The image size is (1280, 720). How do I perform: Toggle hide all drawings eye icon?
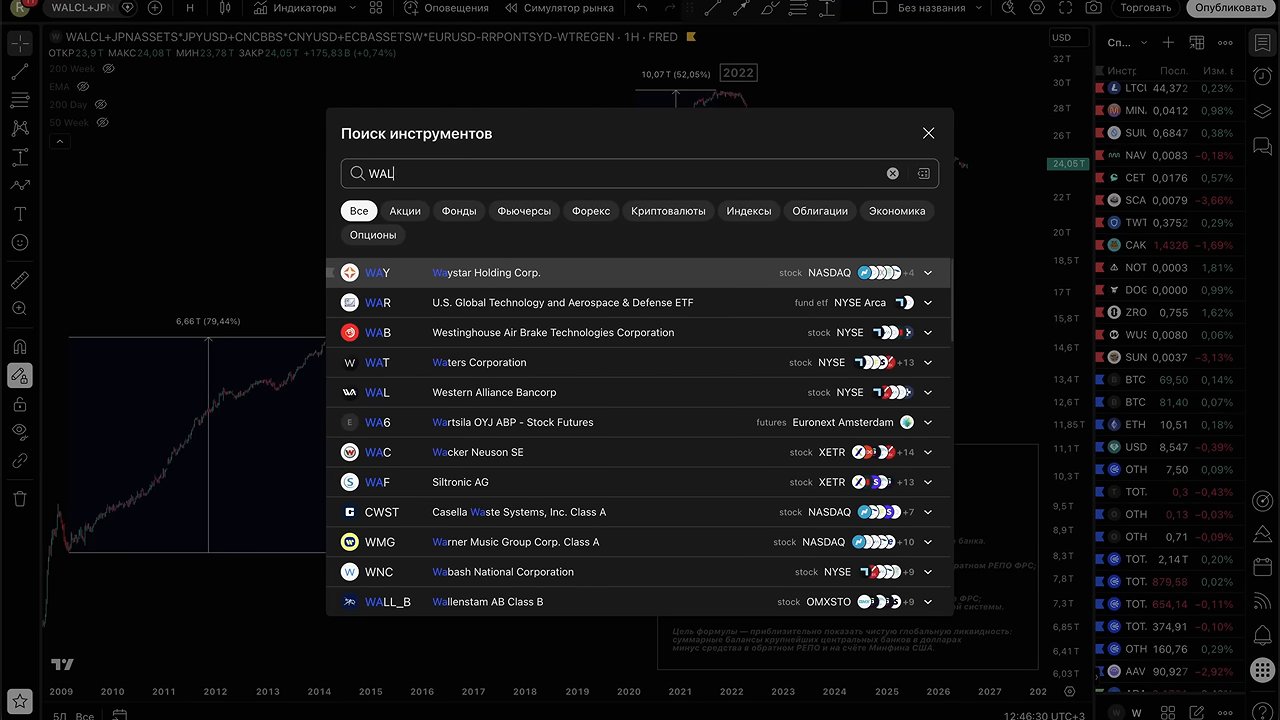pos(20,432)
